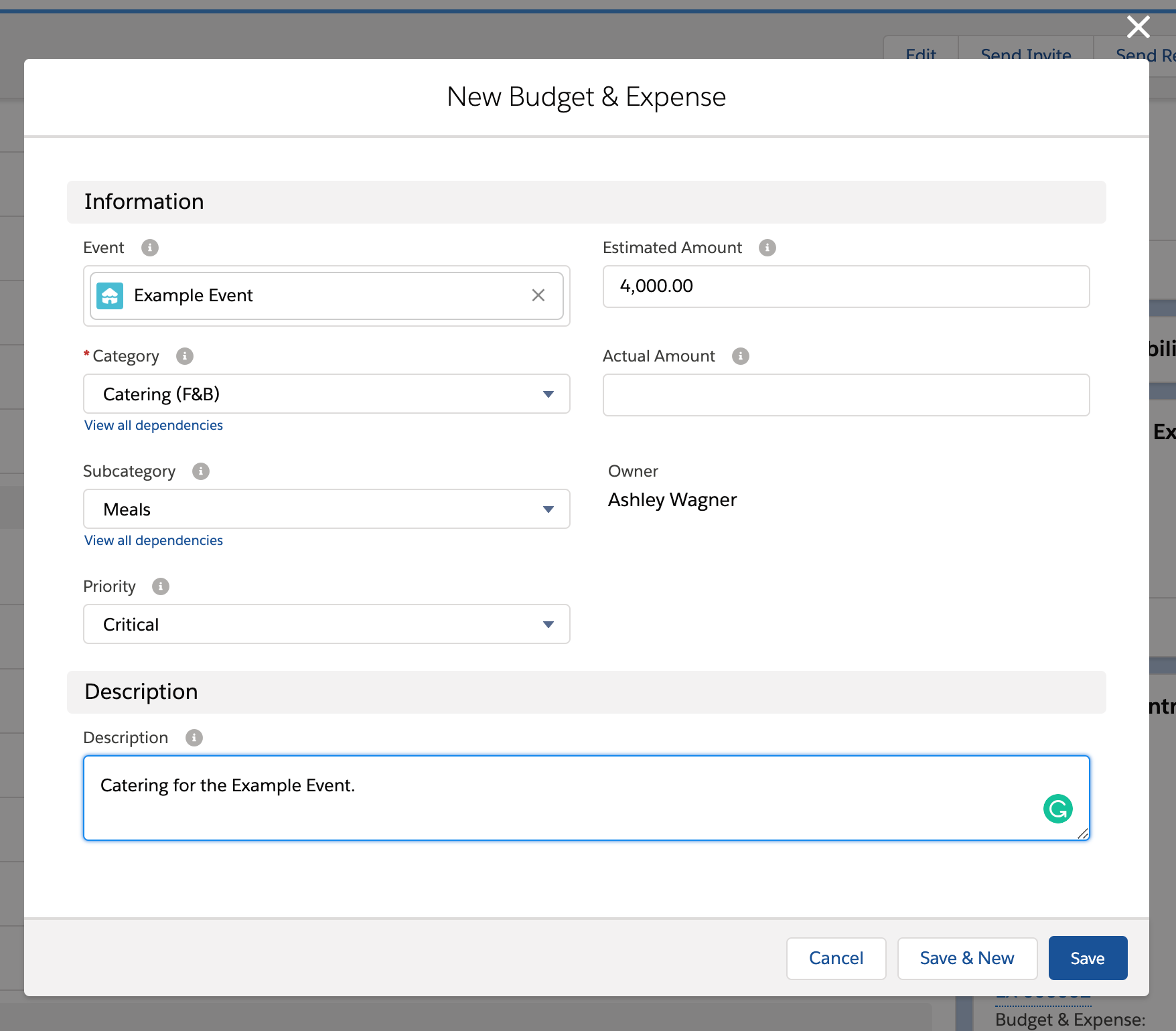Click the Subcategory help info icon

tap(201, 471)
